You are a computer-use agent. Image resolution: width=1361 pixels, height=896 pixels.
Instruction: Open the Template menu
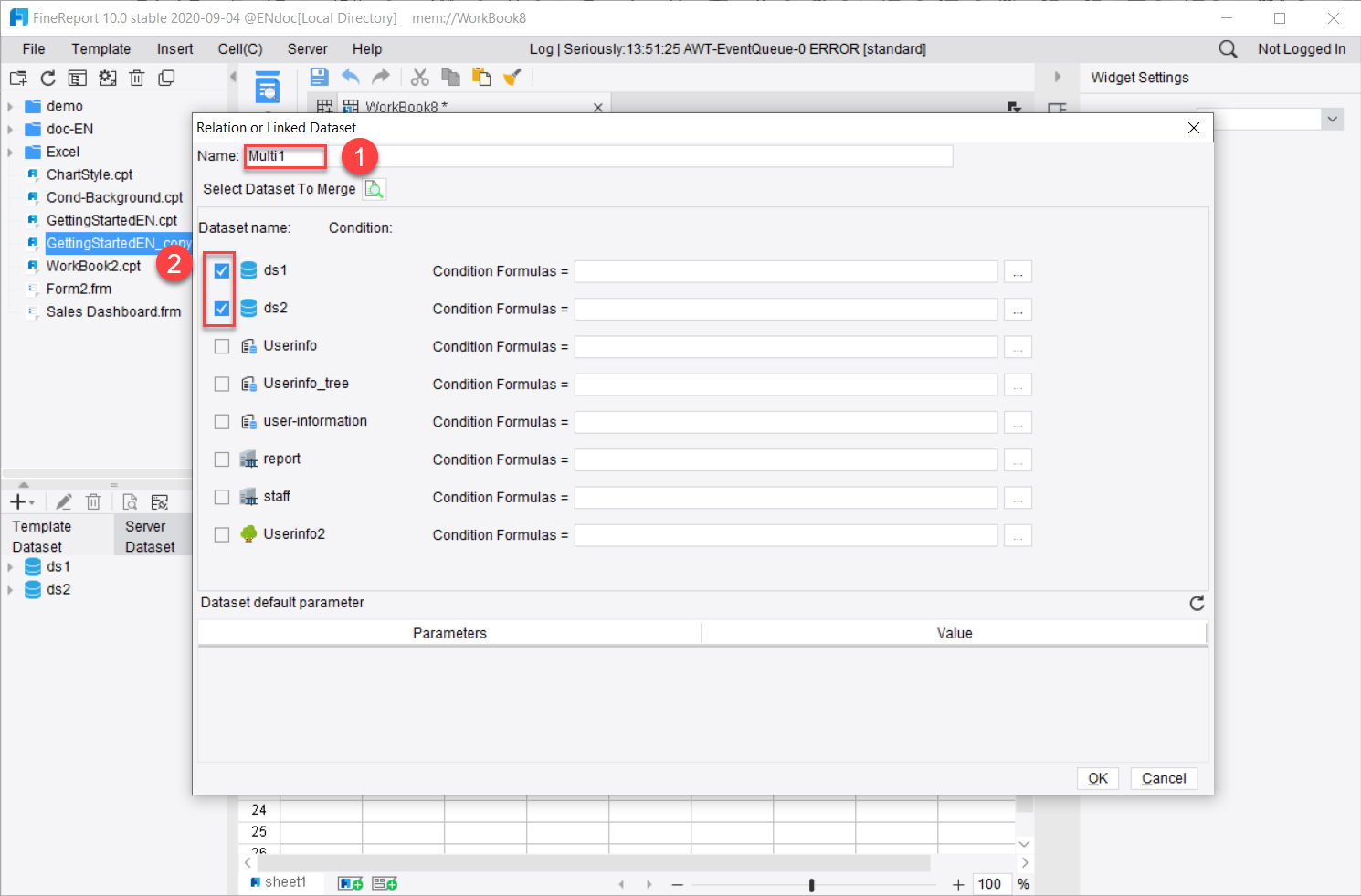[x=100, y=48]
